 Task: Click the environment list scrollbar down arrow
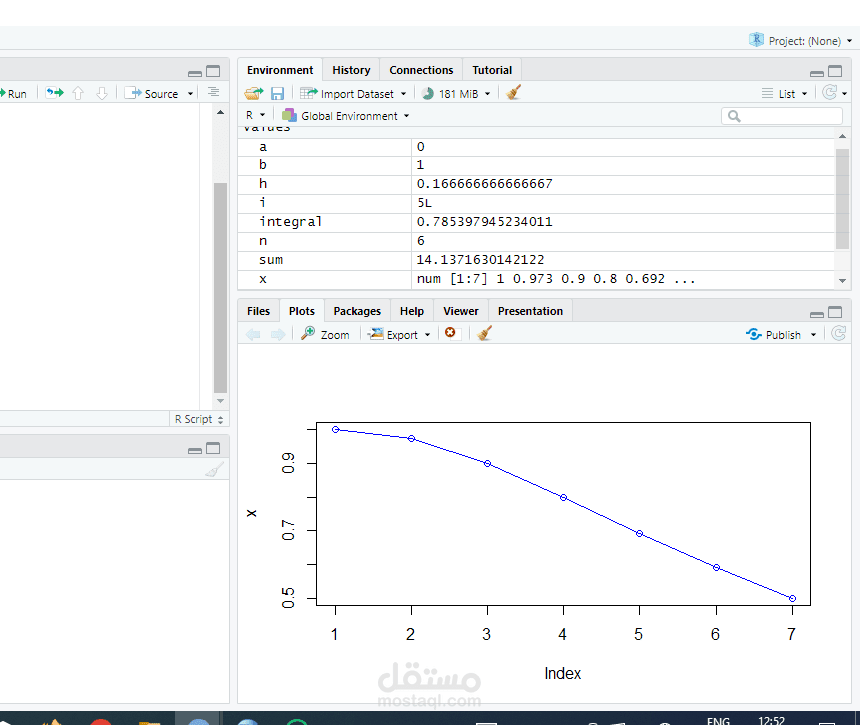[842, 281]
